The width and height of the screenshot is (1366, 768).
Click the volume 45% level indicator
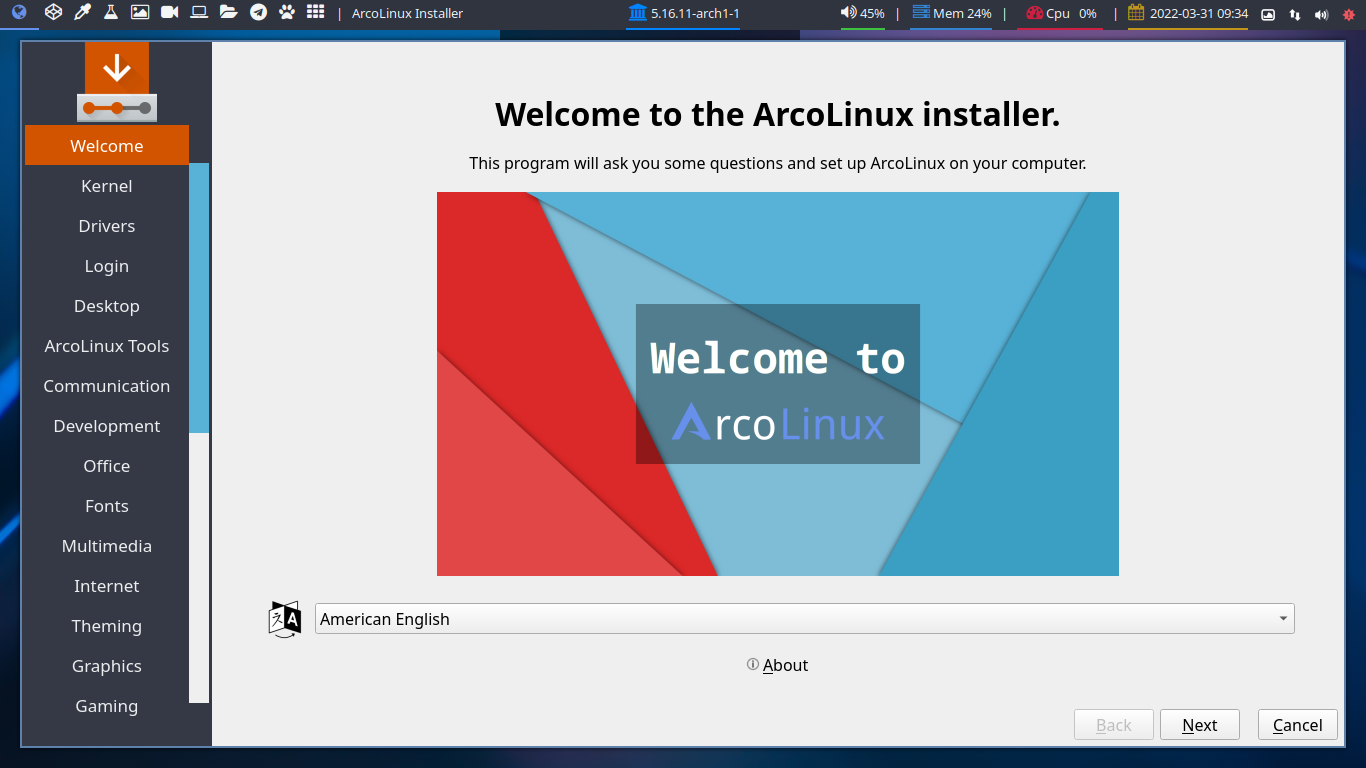863,14
